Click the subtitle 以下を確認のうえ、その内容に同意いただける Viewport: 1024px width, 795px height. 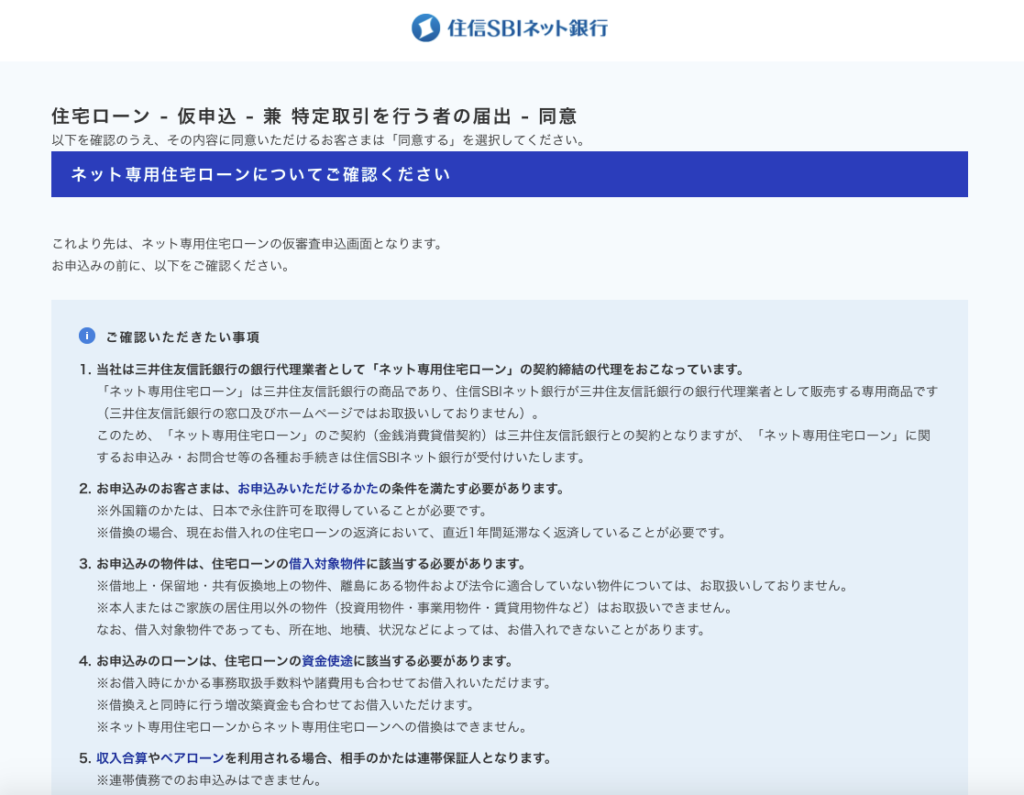(319, 140)
